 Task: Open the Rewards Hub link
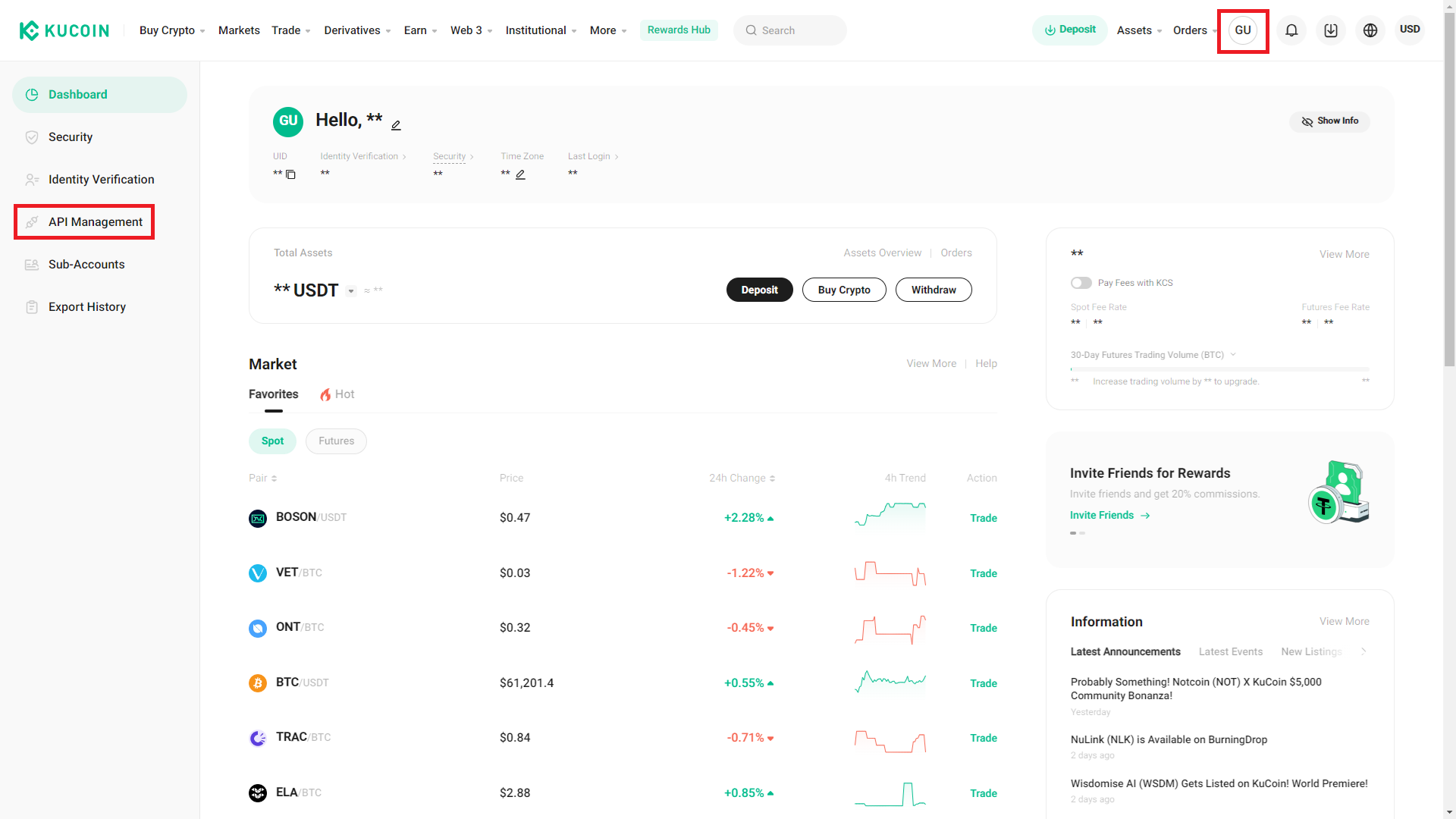pyautogui.click(x=679, y=30)
